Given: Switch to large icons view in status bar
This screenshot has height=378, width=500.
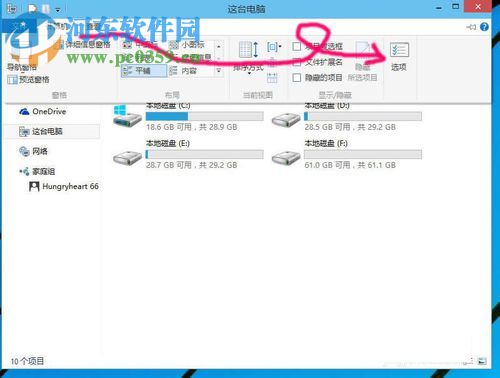Looking at the screenshot, I should pos(482,361).
